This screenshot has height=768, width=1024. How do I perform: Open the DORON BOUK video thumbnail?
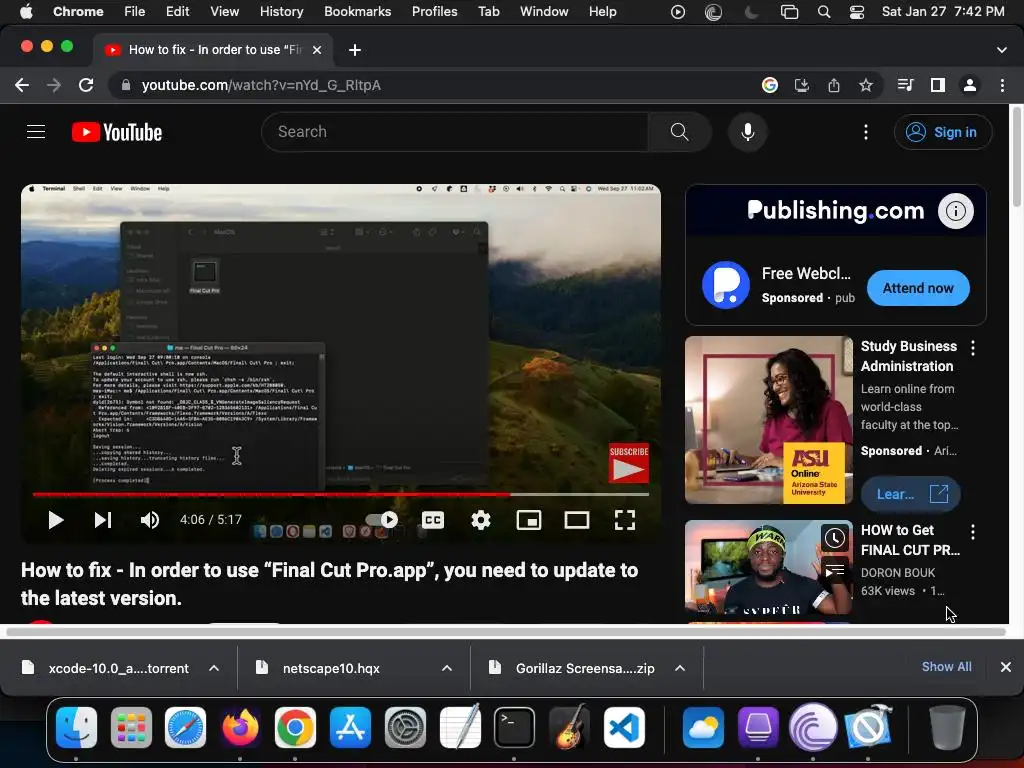click(x=769, y=568)
